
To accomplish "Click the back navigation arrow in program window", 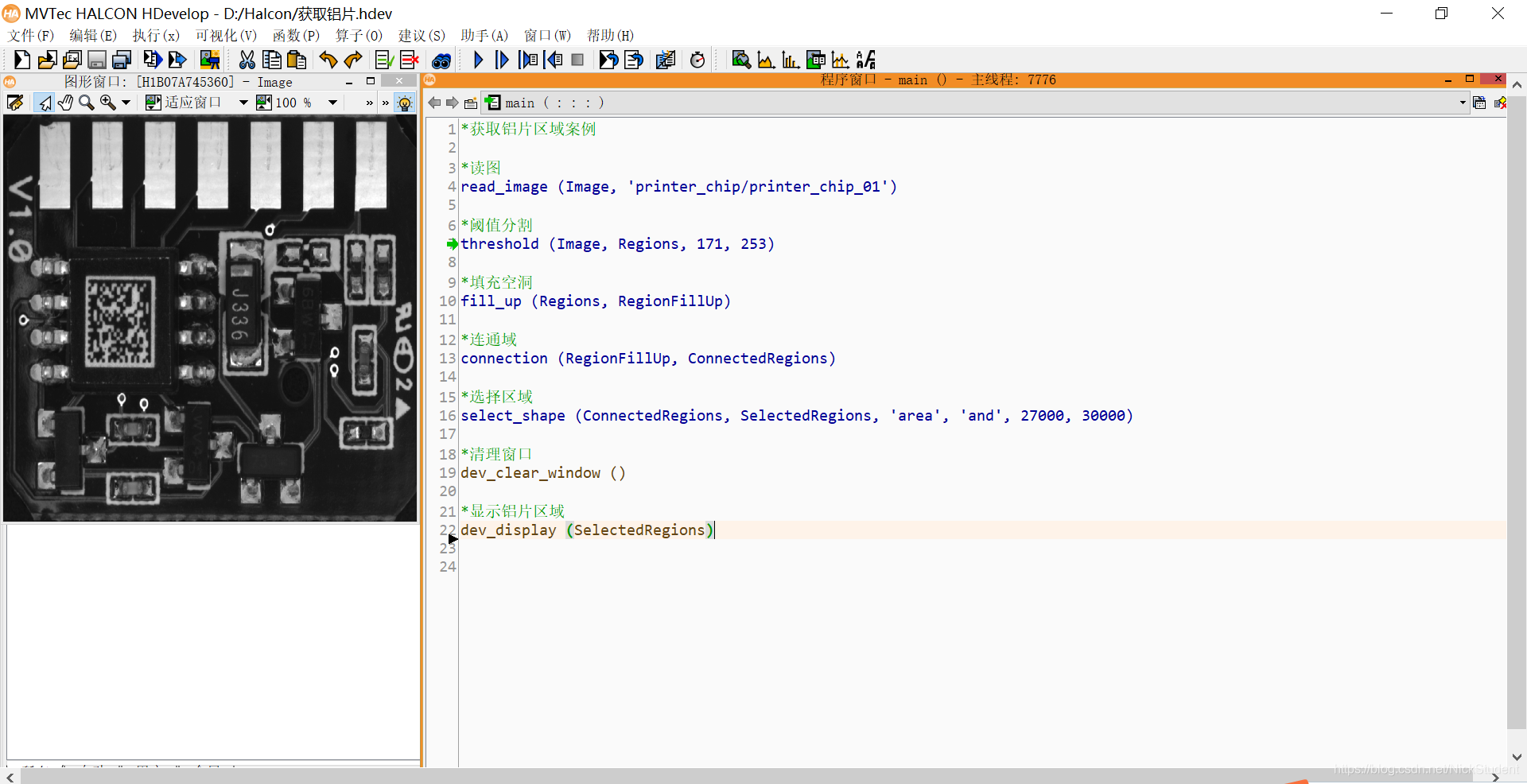I will click(434, 103).
